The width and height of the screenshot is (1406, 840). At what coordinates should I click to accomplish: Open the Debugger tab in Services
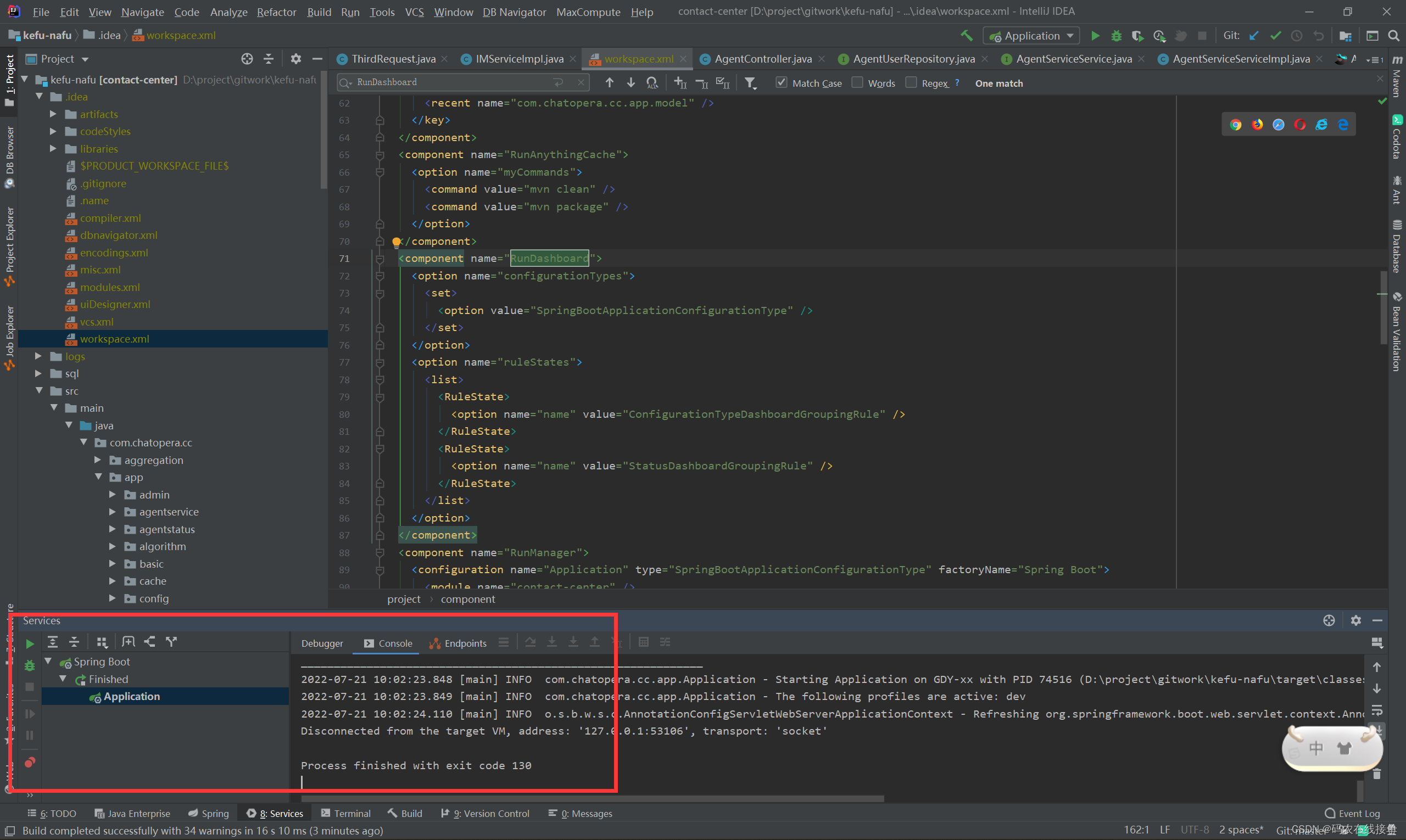click(322, 643)
